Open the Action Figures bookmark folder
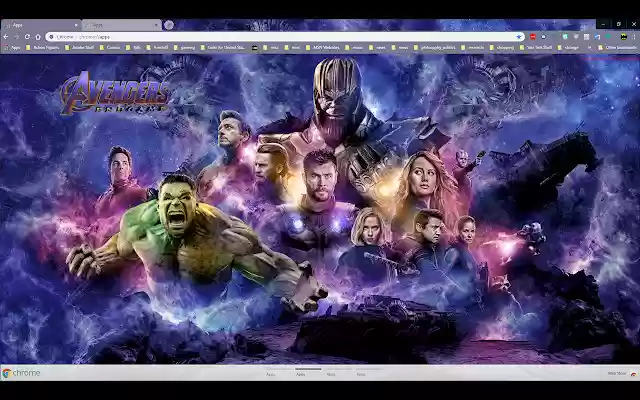The width and height of the screenshot is (640, 400). 42,47
